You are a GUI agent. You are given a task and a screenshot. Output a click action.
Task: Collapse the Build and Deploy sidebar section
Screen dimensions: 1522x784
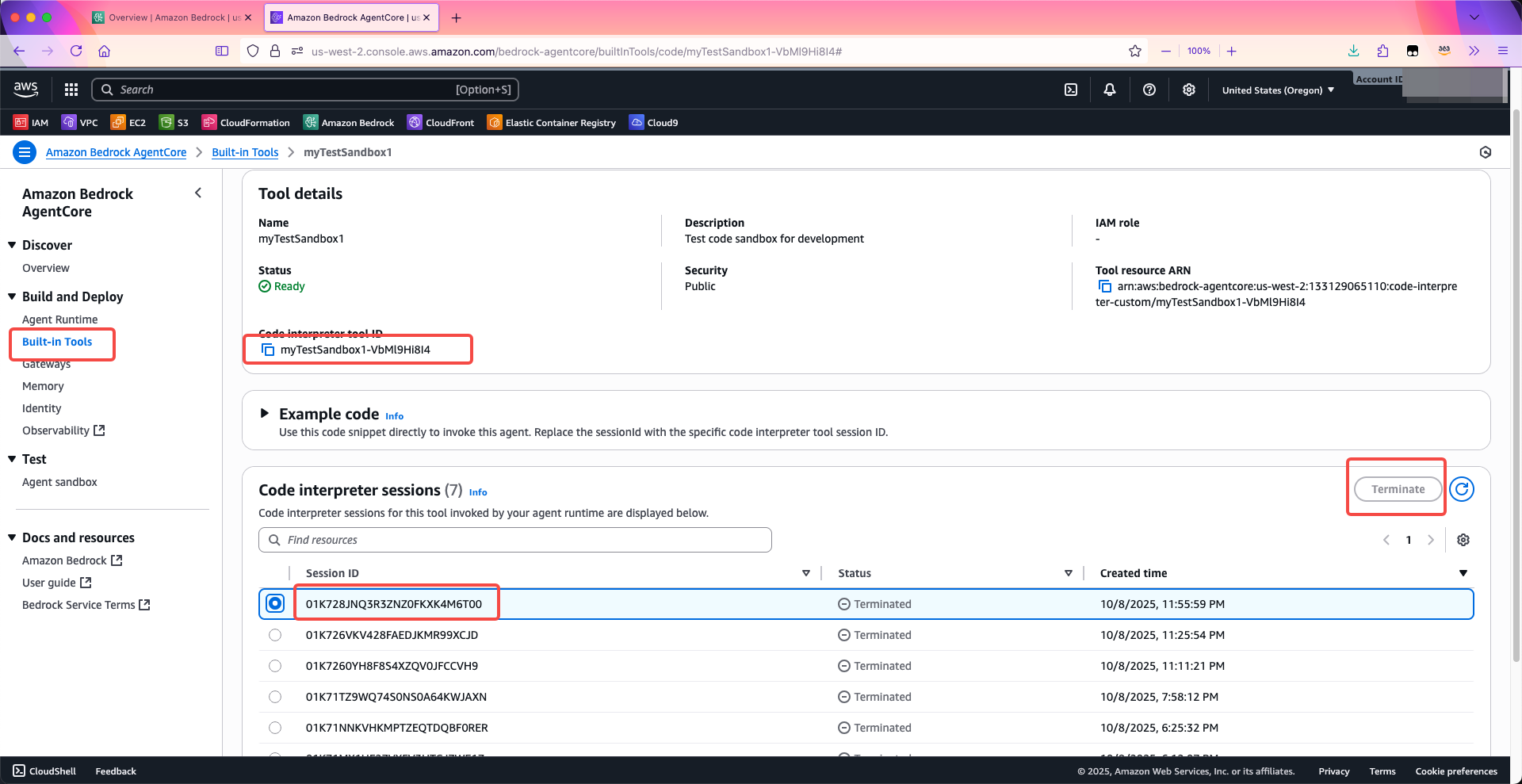tap(13, 296)
